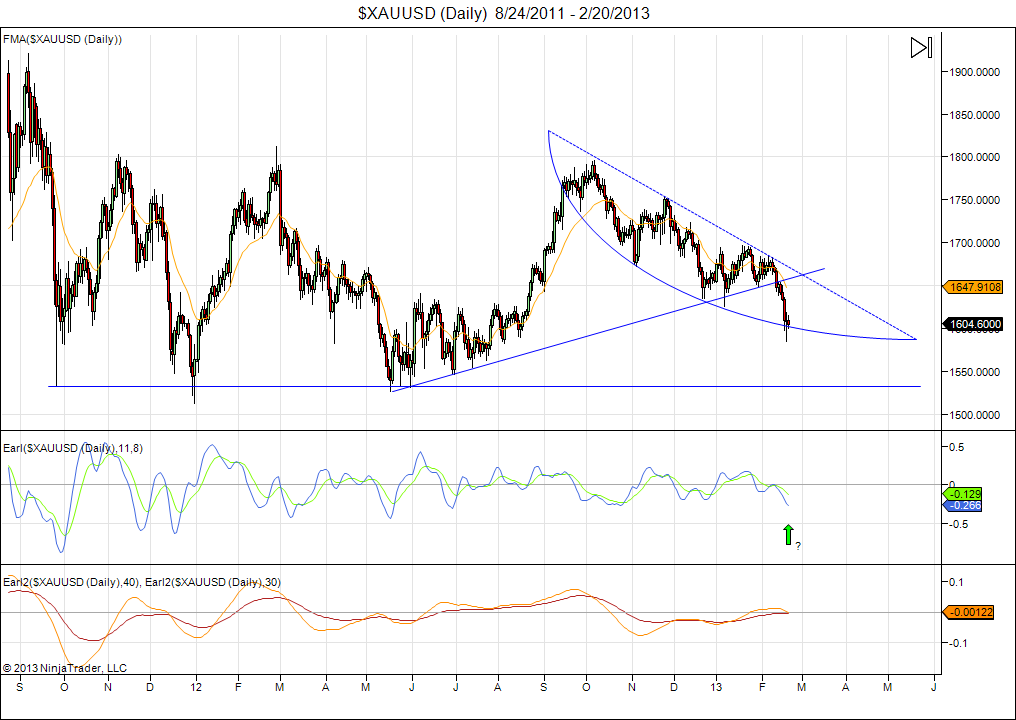The width and height of the screenshot is (1016, 720).
Task: Click the '12' year marker on time axis
Action: point(196,688)
